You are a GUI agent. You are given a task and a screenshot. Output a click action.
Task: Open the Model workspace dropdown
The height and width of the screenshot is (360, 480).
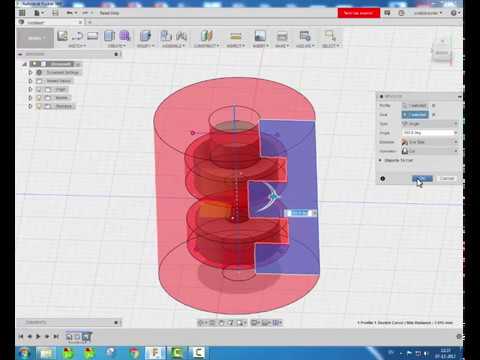35,38
